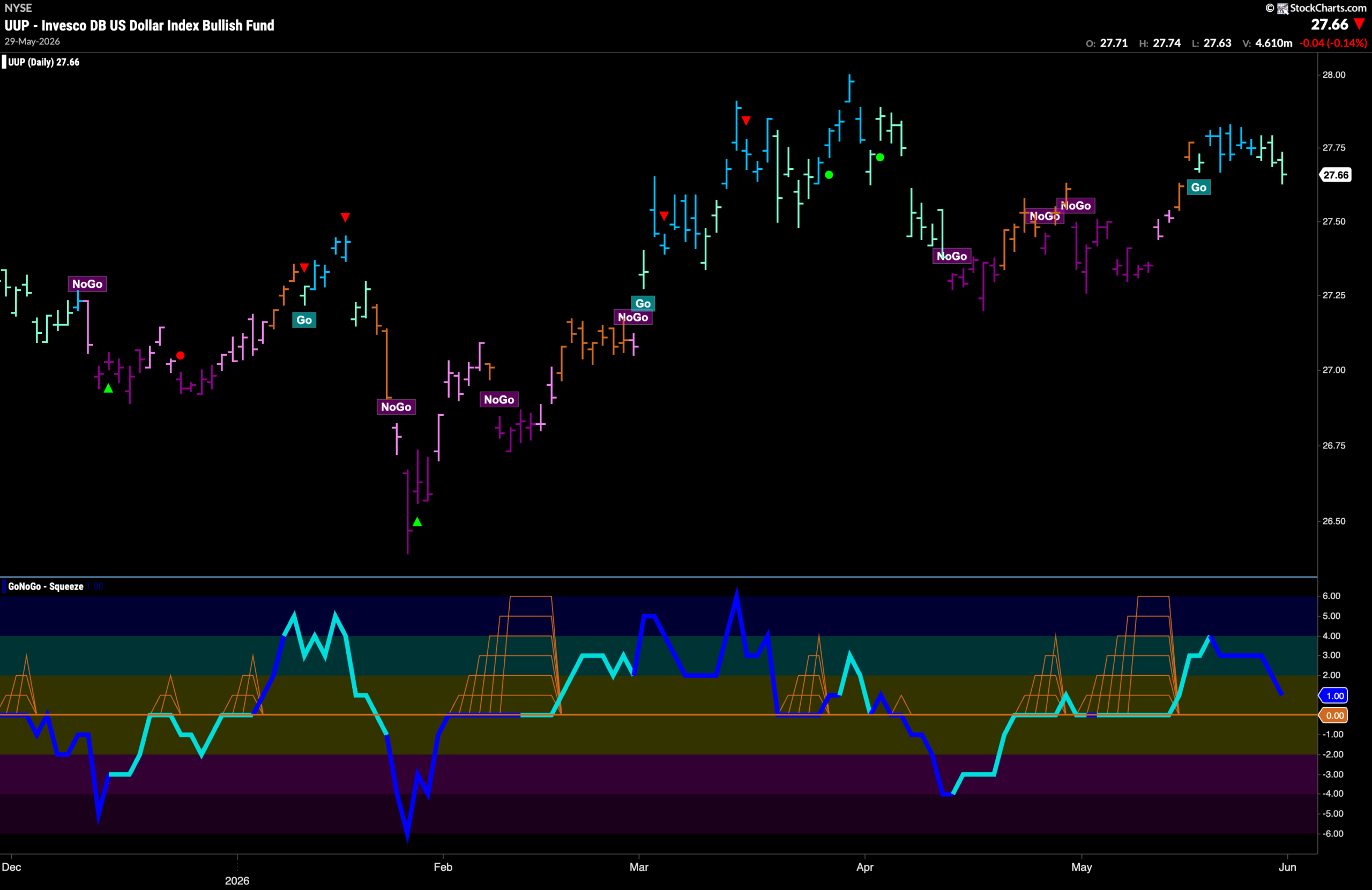The image size is (1372, 890).
Task: Click the low value L: 27.63
Action: pos(1211,43)
